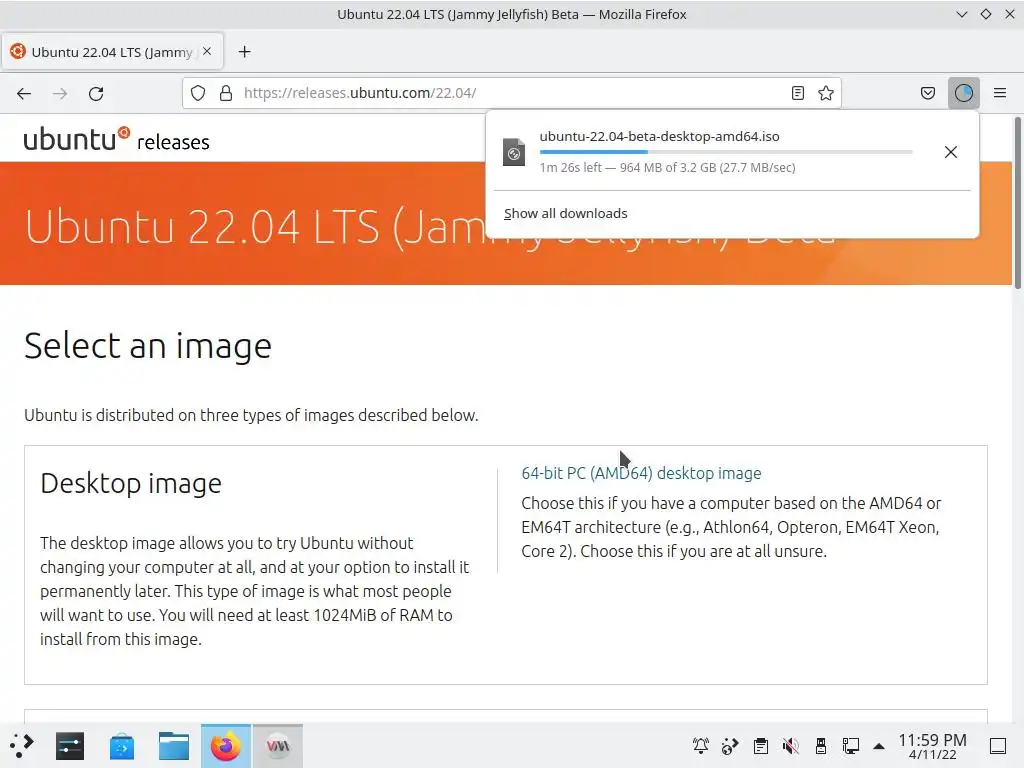
Task: Open Dolphin file manager from taskbar
Action: point(174,746)
